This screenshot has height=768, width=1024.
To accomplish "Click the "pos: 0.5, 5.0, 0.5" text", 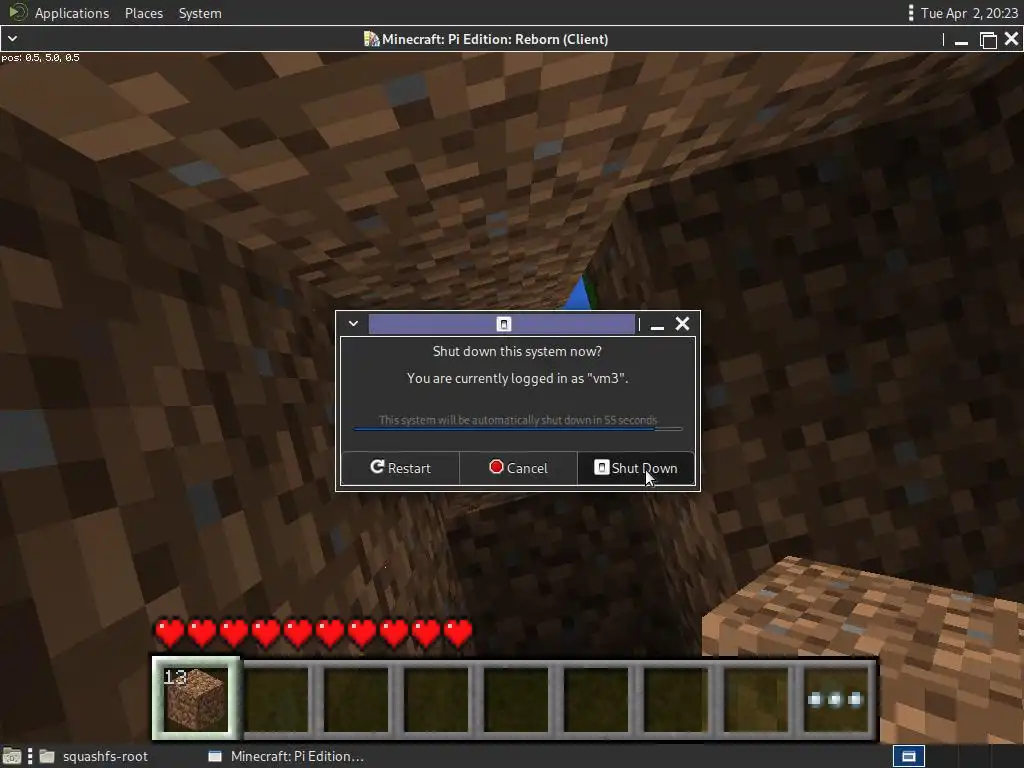I will (40, 57).
